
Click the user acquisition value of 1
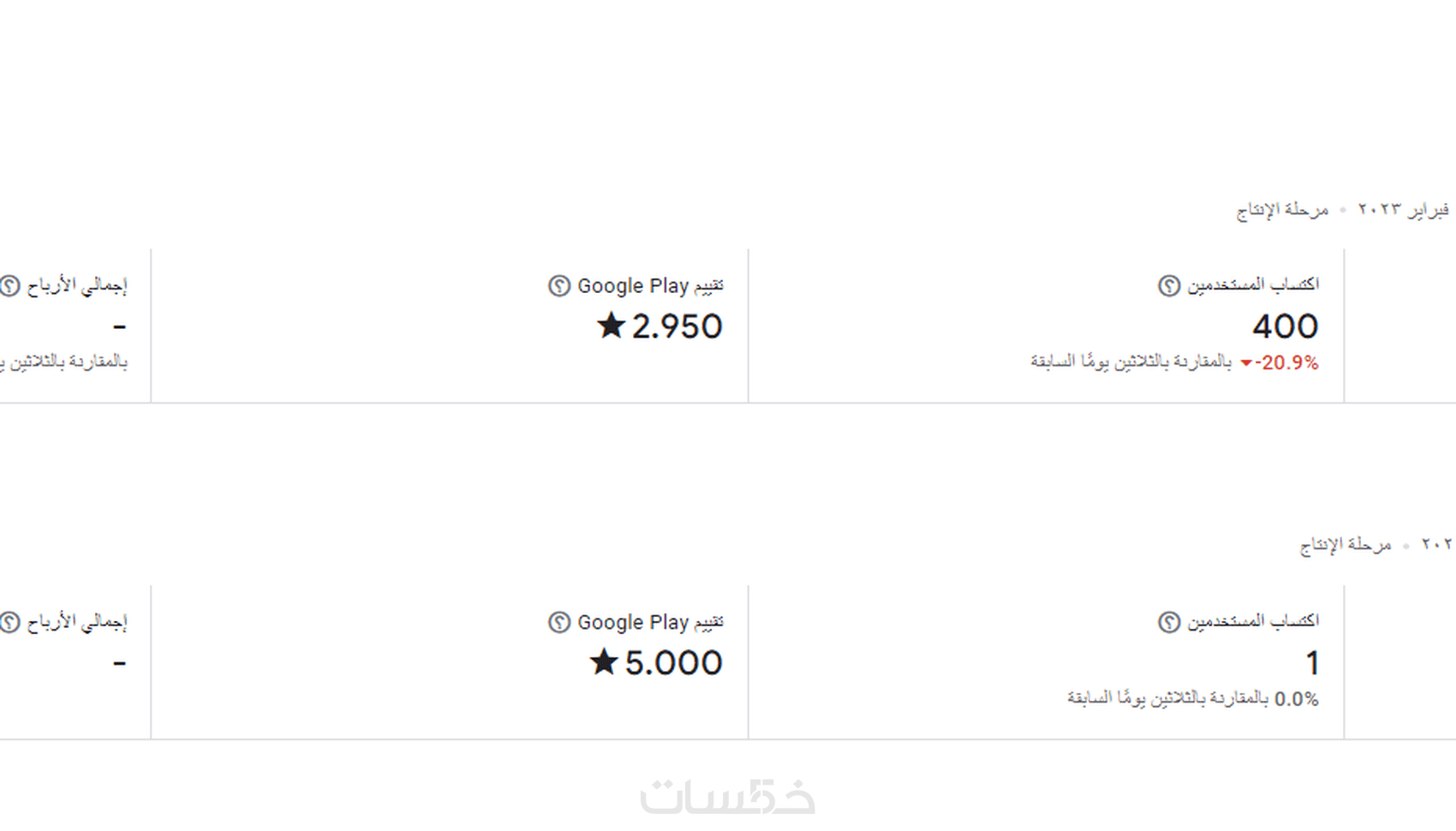coord(1312,663)
